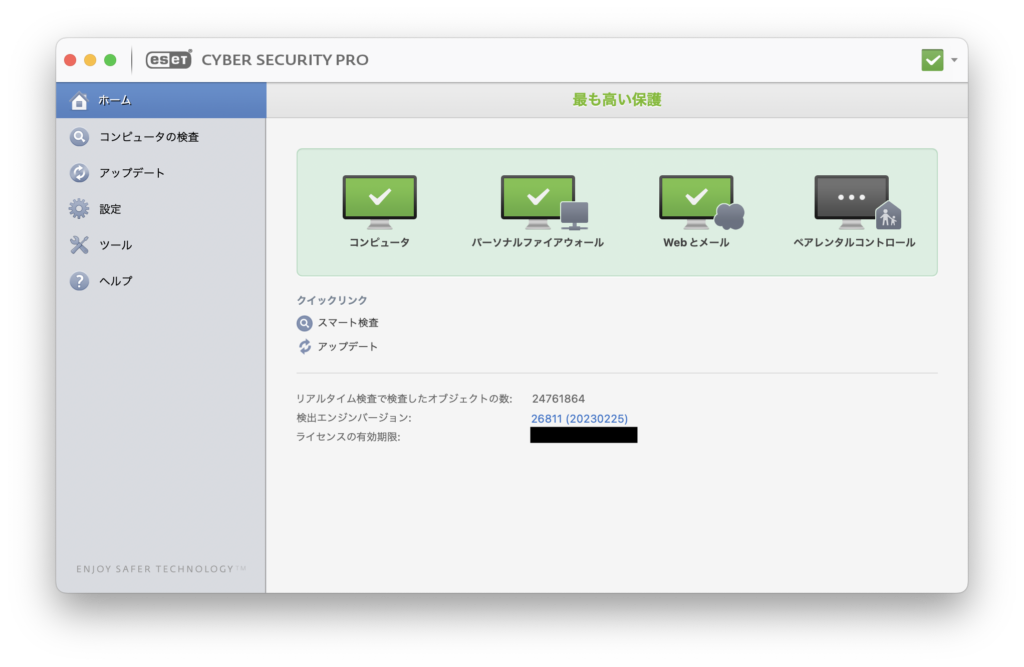
Task: Click the scanned objects count 24761864
Action: tap(558, 399)
